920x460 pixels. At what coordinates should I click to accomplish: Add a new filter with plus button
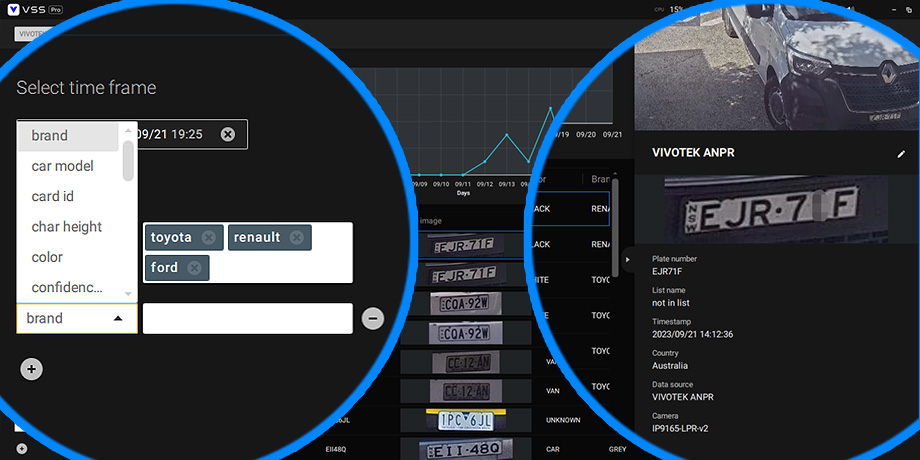pos(32,369)
